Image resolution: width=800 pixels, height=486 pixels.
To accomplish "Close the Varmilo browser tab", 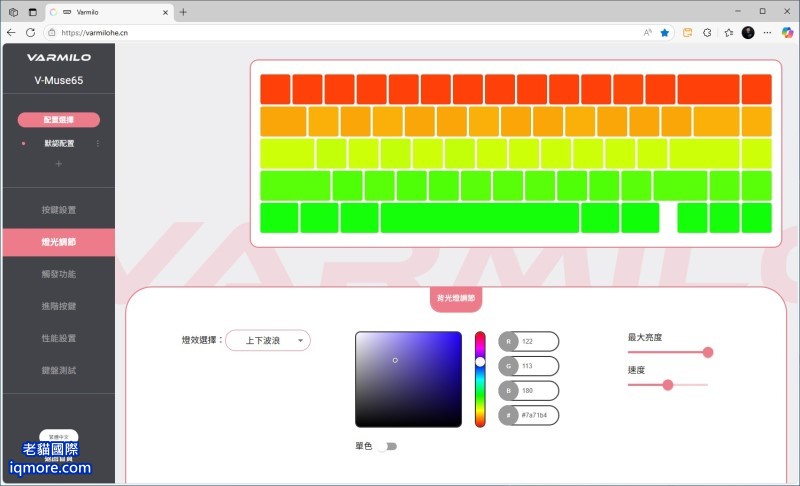I will pyautogui.click(x=165, y=12).
